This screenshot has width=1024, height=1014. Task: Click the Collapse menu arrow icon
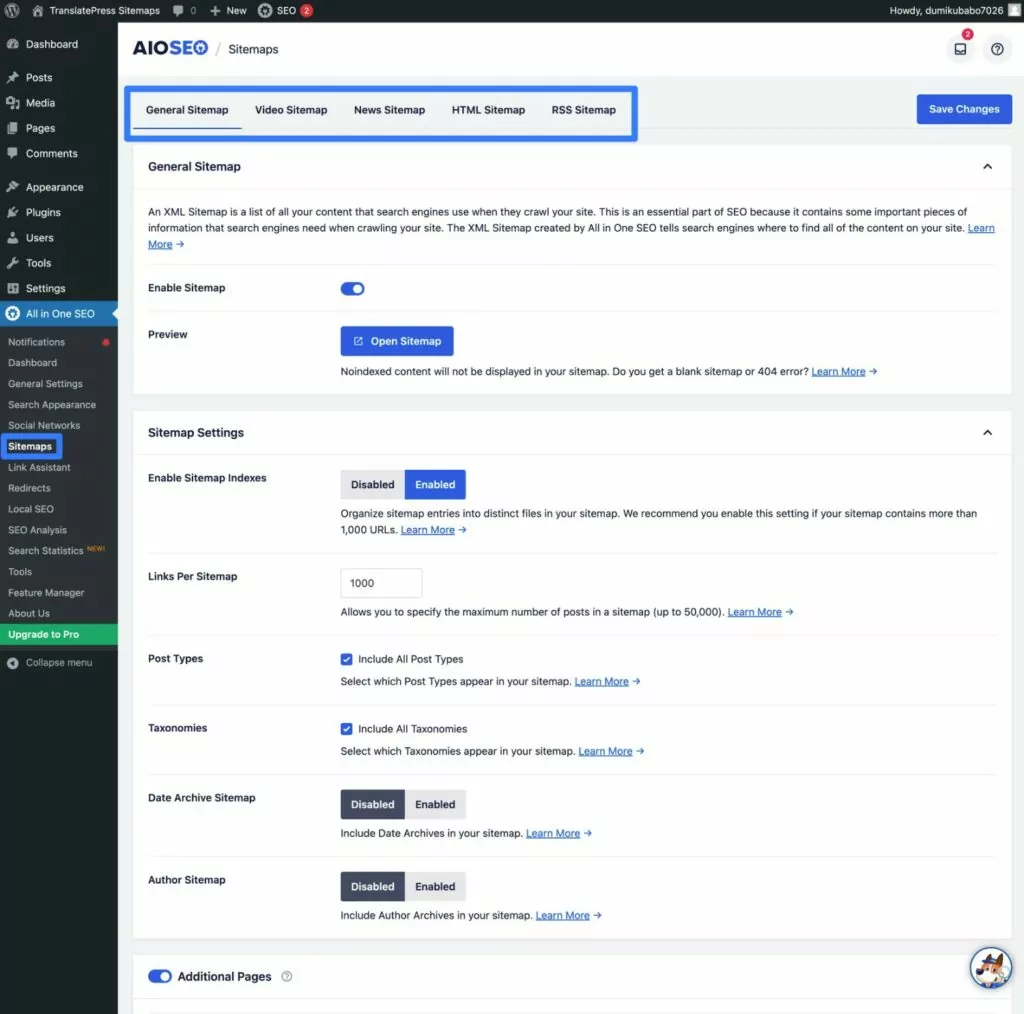pos(12,663)
